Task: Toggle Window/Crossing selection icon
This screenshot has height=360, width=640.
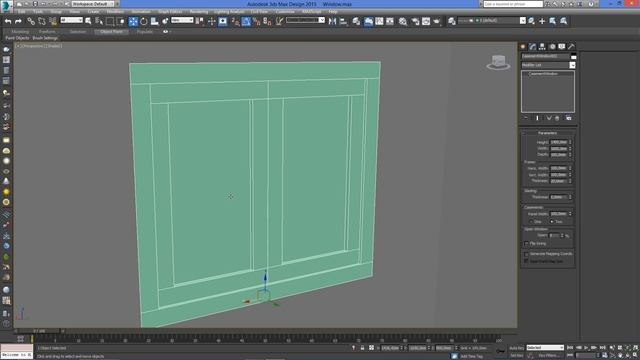Action: [x=121, y=21]
